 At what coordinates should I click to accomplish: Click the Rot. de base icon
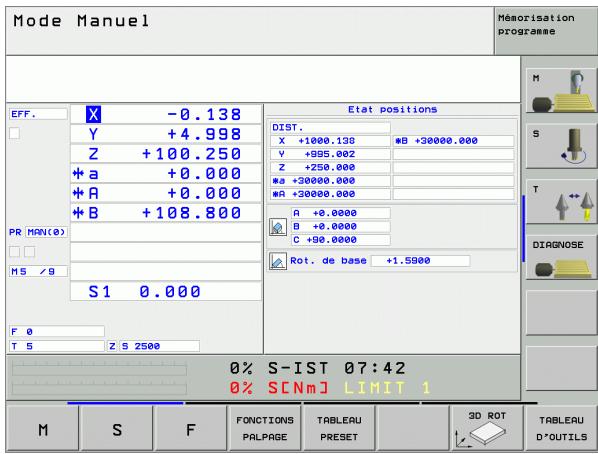(x=278, y=261)
